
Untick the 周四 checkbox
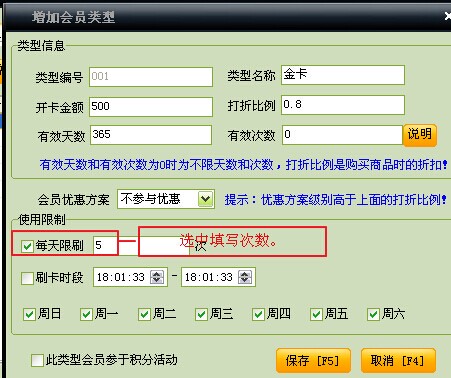(258, 314)
